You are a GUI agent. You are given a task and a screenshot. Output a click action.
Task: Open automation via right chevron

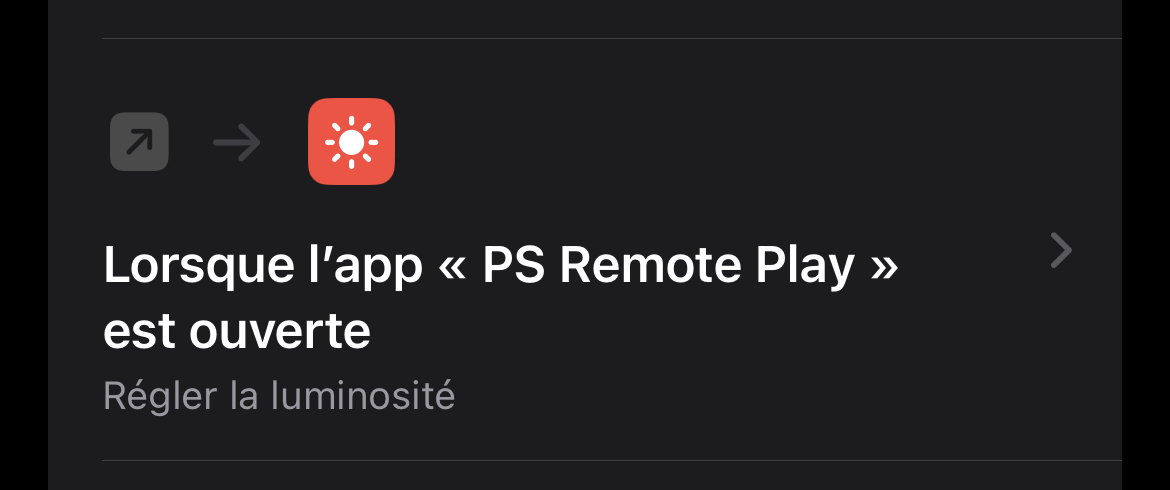[1061, 250]
